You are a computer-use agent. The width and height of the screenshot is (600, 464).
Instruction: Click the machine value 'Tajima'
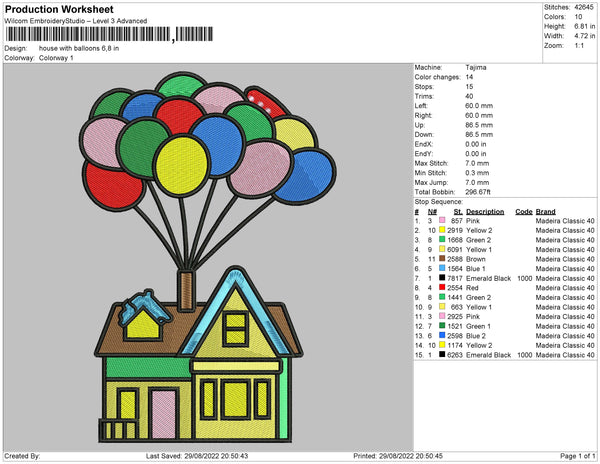[476, 67]
